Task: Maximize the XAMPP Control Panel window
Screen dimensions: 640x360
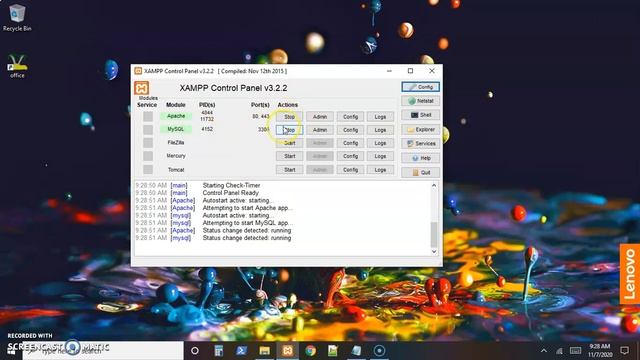Action: pyautogui.click(x=411, y=71)
